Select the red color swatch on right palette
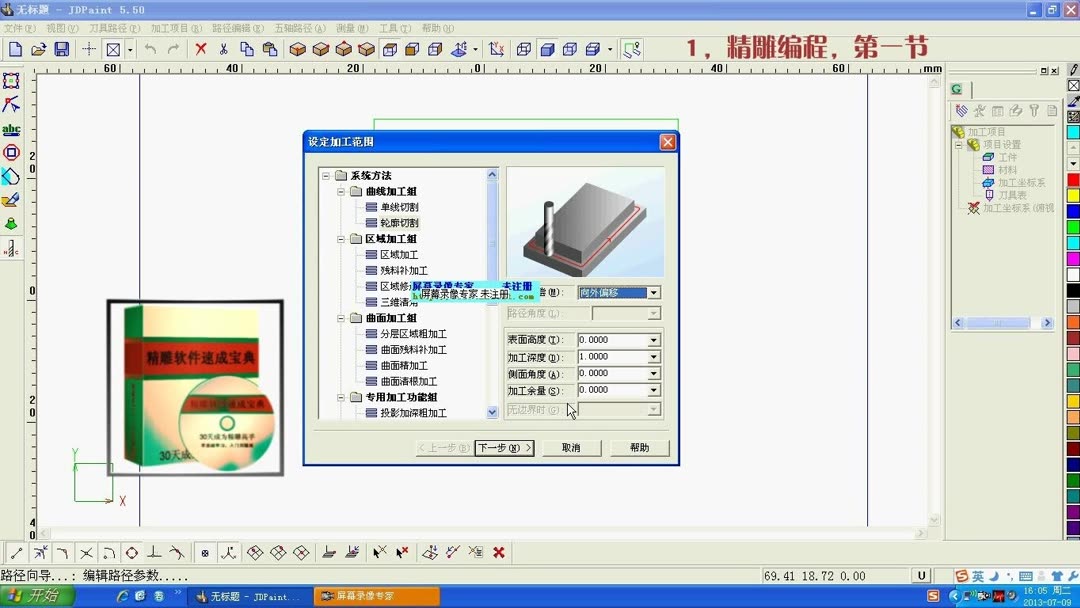 (1072, 180)
